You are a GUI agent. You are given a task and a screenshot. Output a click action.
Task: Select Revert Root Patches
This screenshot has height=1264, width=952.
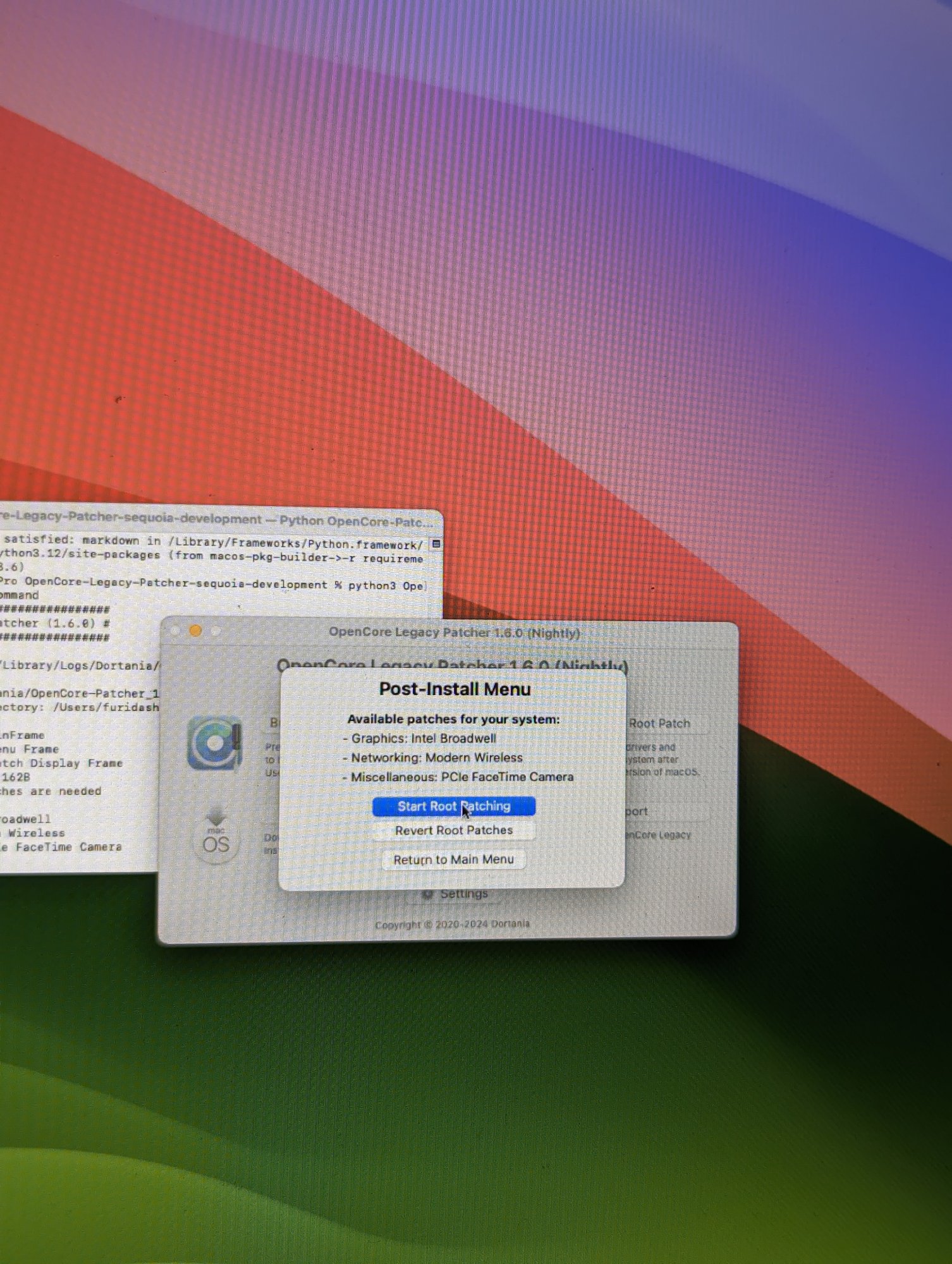pos(454,830)
